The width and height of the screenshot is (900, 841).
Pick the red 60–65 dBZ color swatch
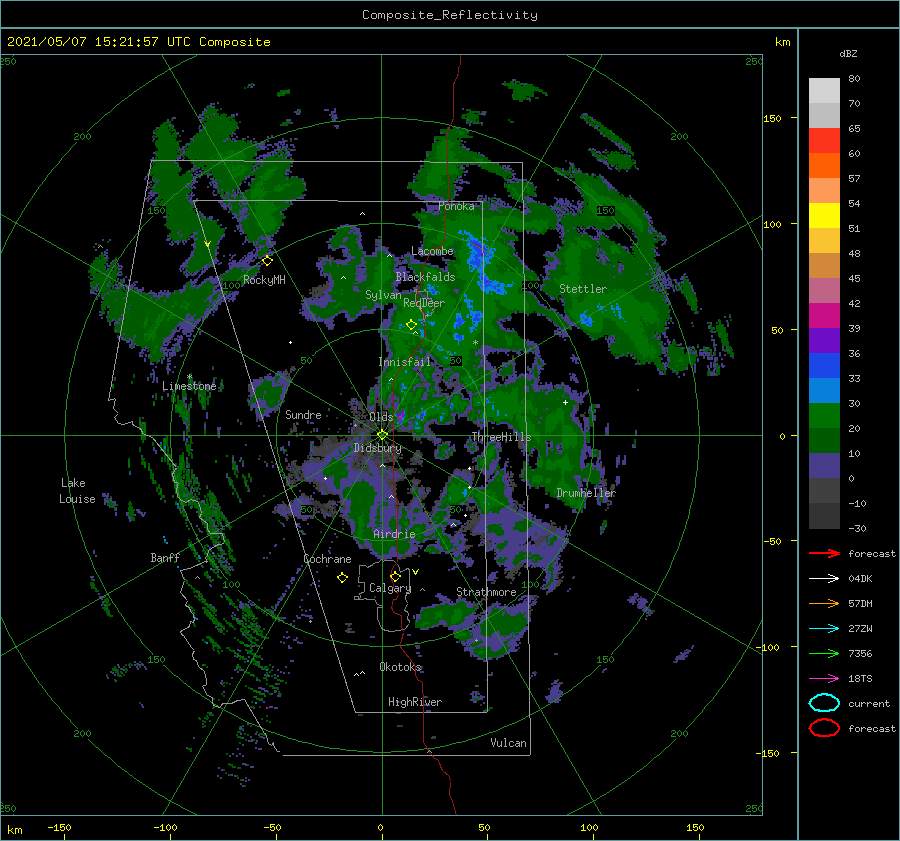[x=824, y=141]
